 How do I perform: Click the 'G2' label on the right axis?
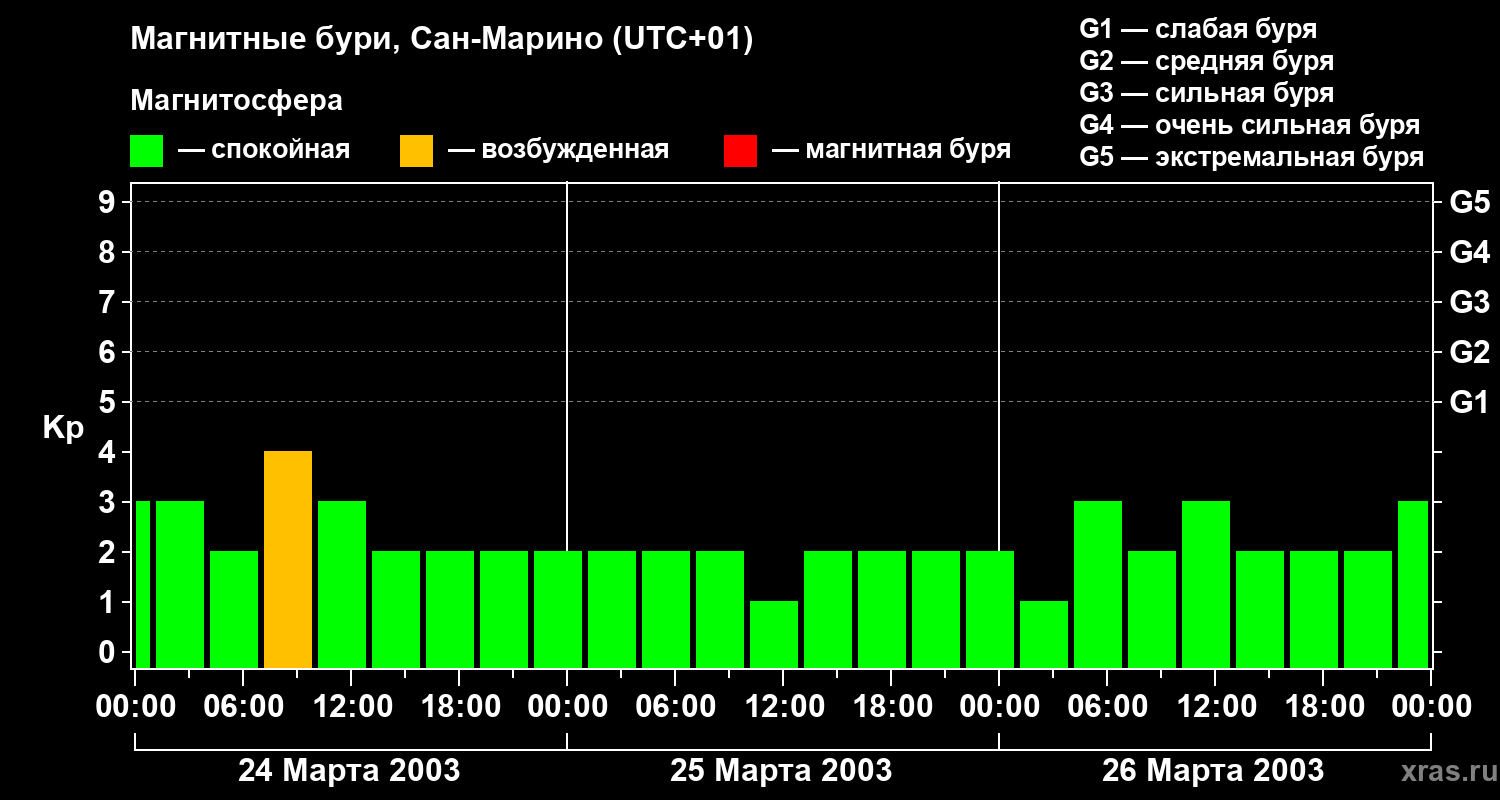click(x=1470, y=352)
